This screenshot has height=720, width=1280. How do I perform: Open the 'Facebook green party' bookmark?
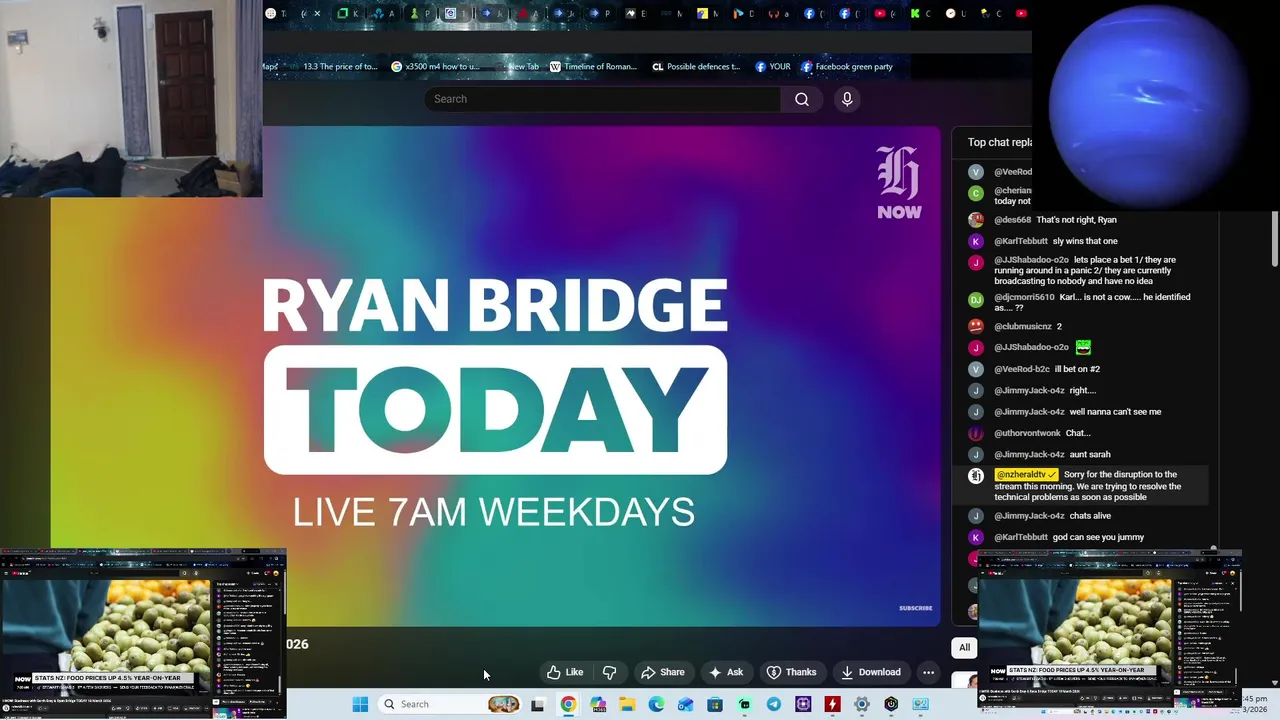[846, 67]
